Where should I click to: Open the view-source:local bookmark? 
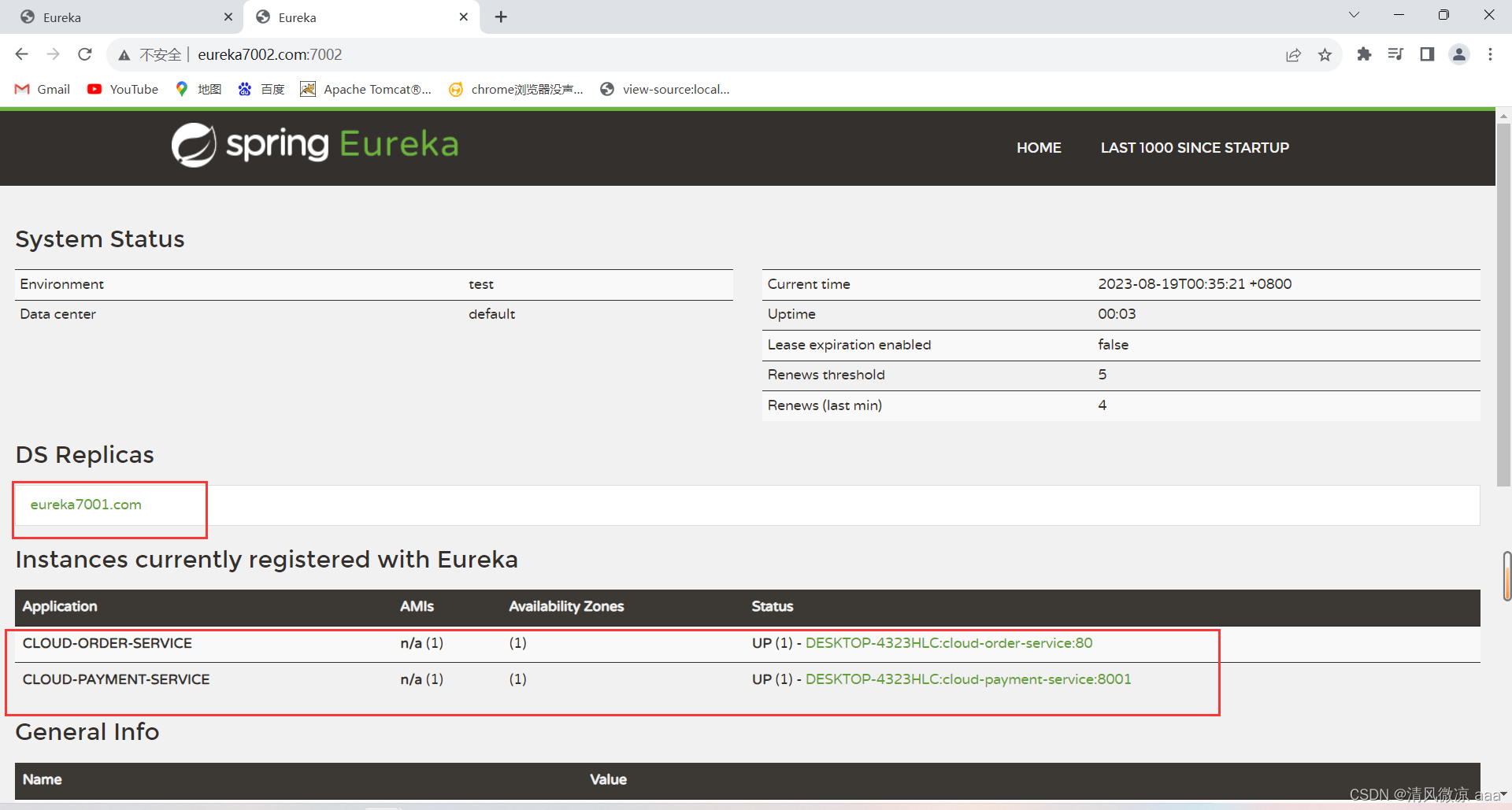665,89
